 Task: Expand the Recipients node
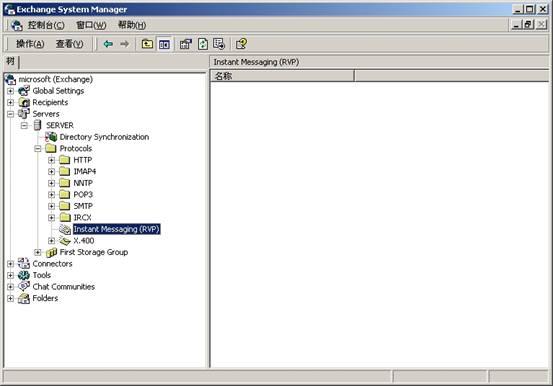11,103
